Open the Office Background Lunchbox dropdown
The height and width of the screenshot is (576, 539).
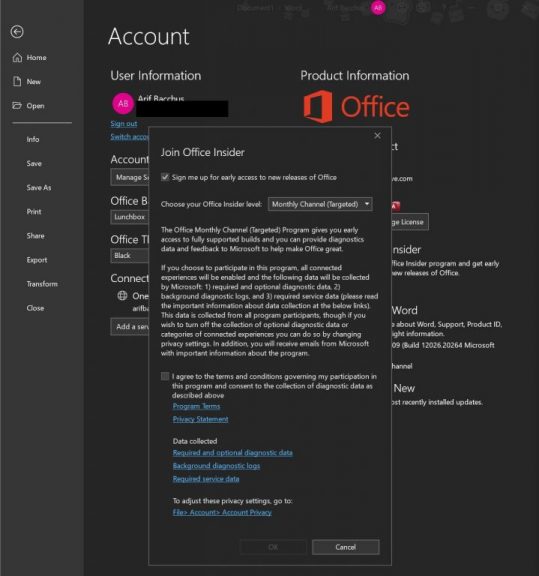[129, 217]
